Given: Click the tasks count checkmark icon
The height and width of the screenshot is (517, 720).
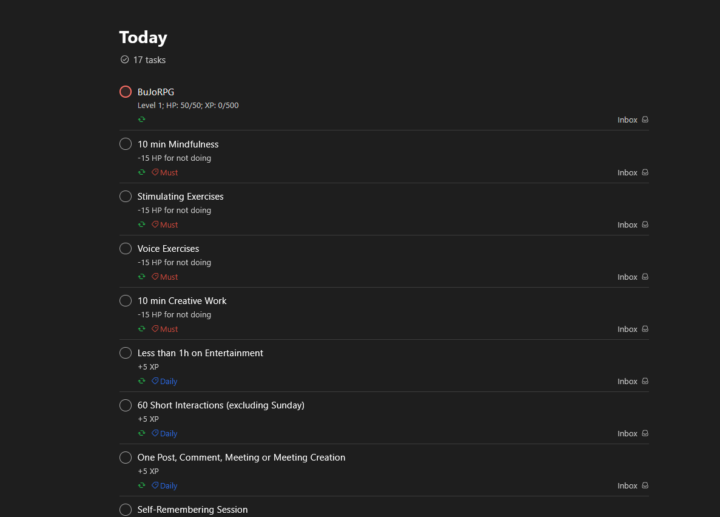Looking at the screenshot, I should (x=124, y=60).
